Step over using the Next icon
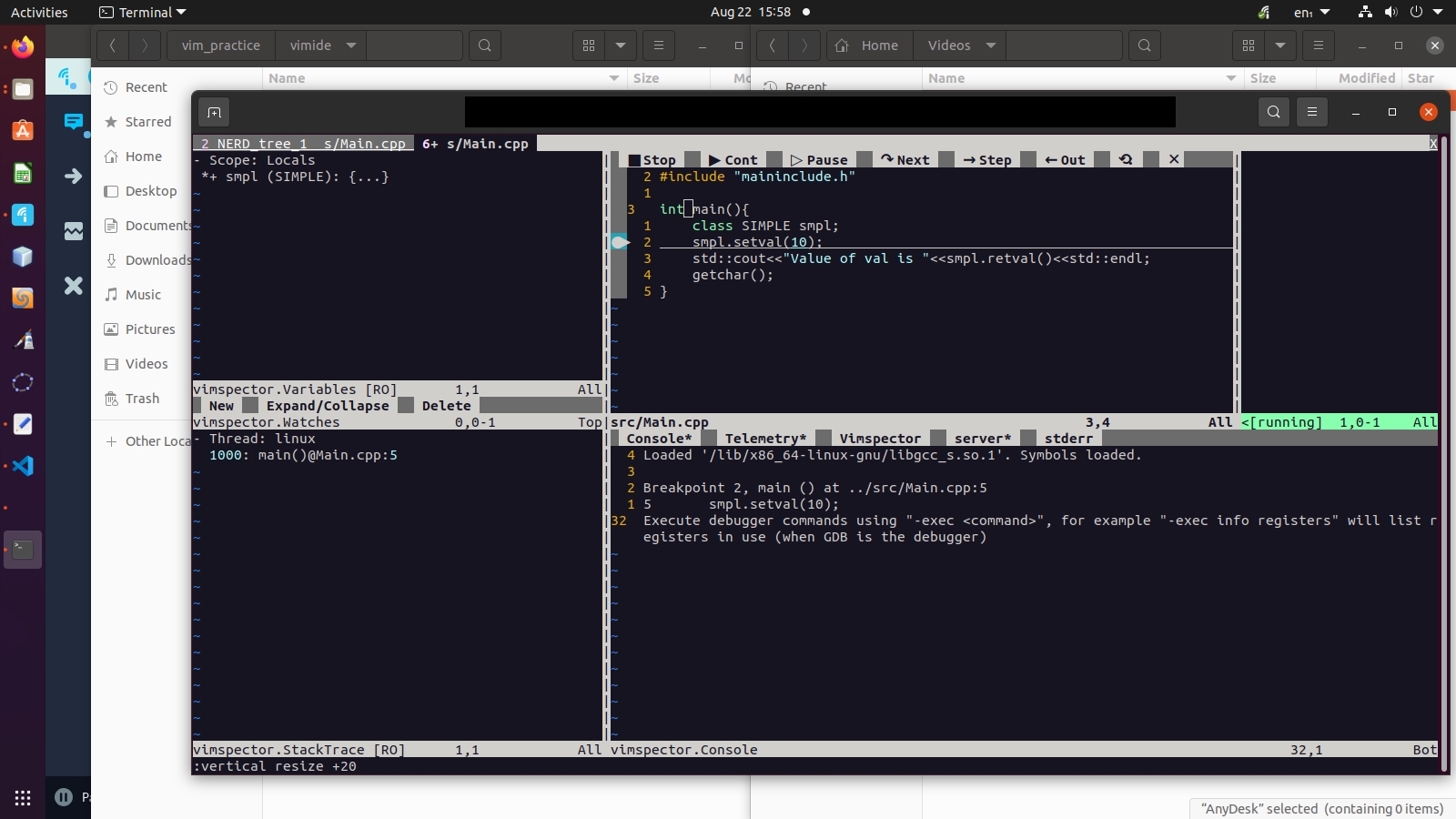The height and width of the screenshot is (819, 1456). point(905,159)
